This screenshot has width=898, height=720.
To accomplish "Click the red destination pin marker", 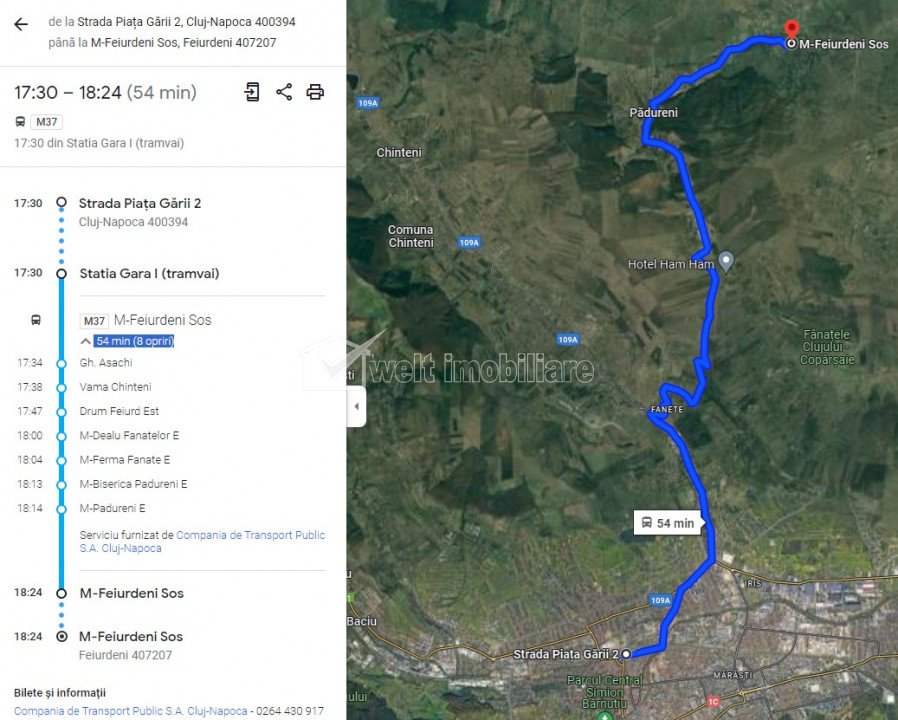I will 791,29.
